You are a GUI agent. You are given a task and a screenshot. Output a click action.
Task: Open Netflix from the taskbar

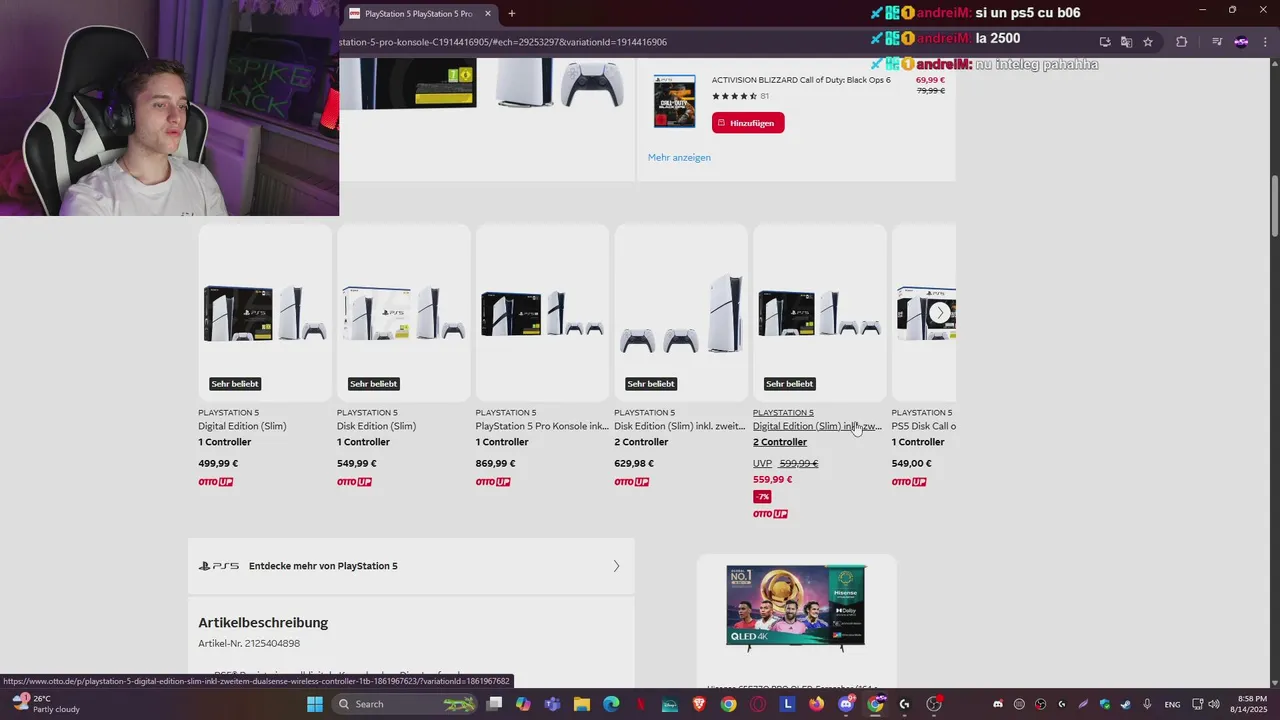(x=641, y=704)
